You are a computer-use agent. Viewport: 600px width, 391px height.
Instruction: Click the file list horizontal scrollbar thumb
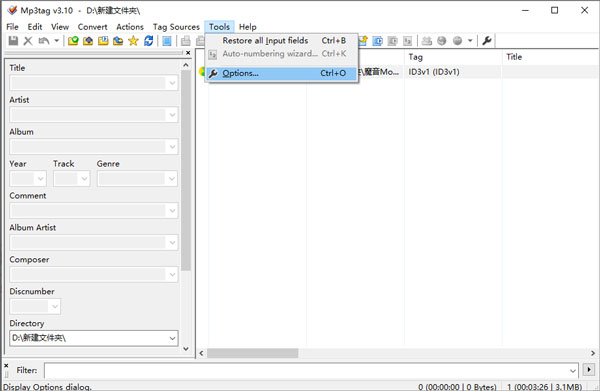pos(253,353)
